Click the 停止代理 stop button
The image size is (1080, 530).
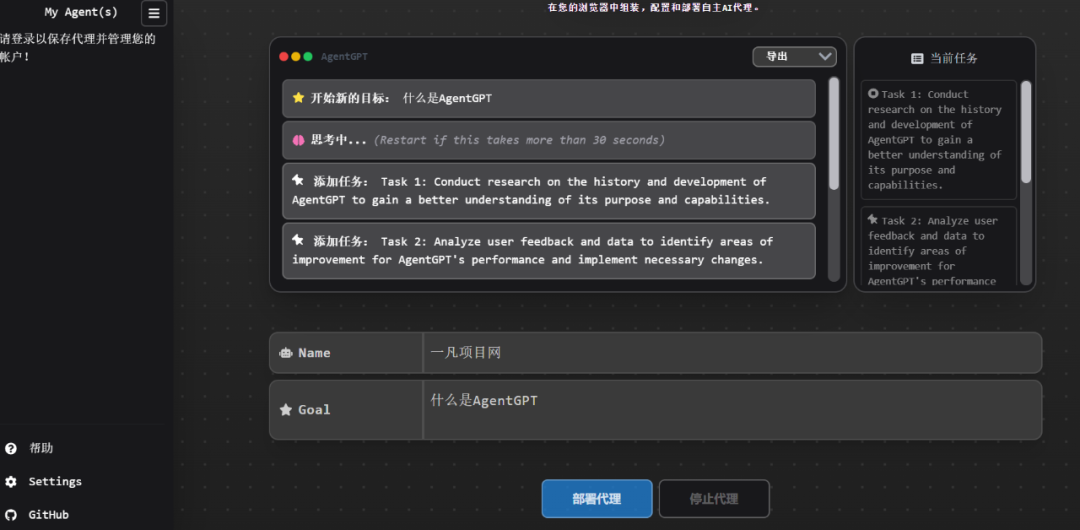714,498
